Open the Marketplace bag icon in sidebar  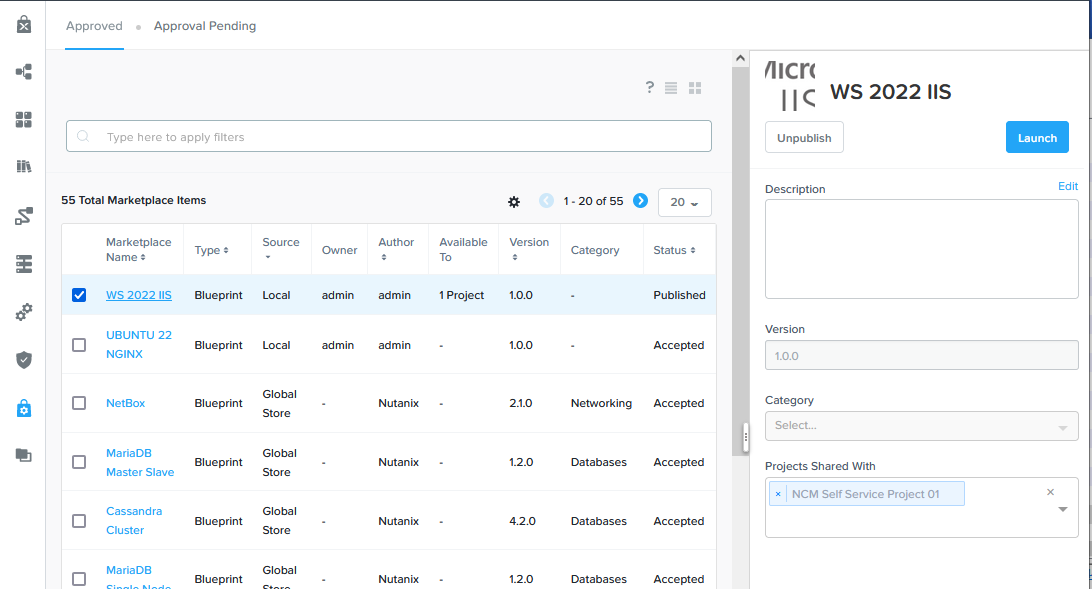tap(24, 24)
